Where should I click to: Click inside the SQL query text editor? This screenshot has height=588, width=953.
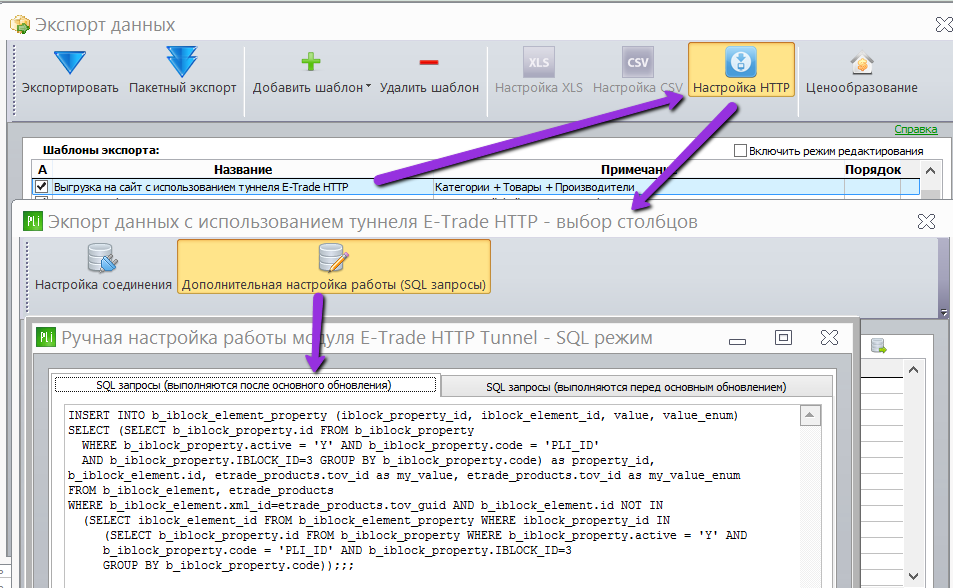(x=433, y=496)
